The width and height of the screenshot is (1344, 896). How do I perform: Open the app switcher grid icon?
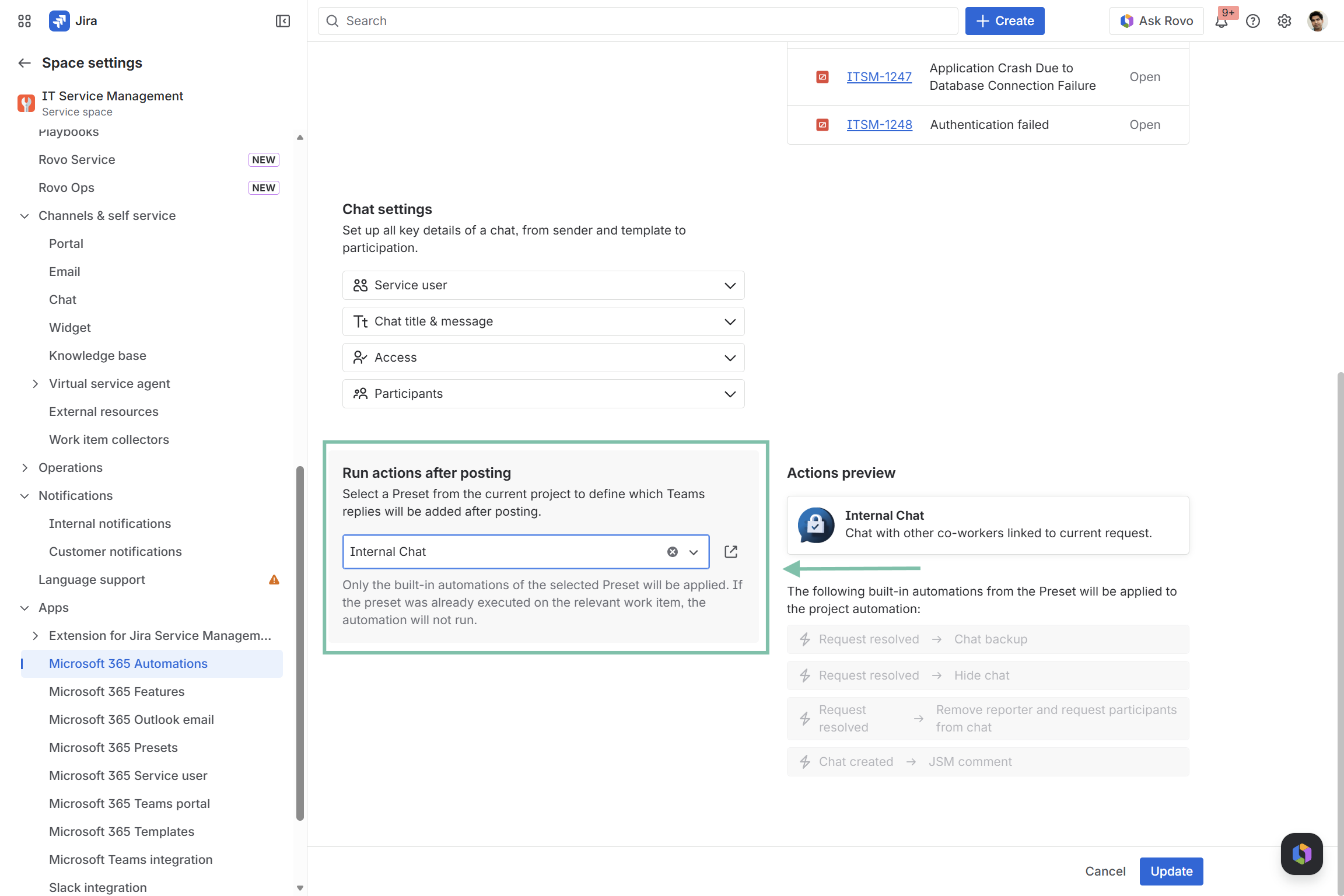pos(24,21)
